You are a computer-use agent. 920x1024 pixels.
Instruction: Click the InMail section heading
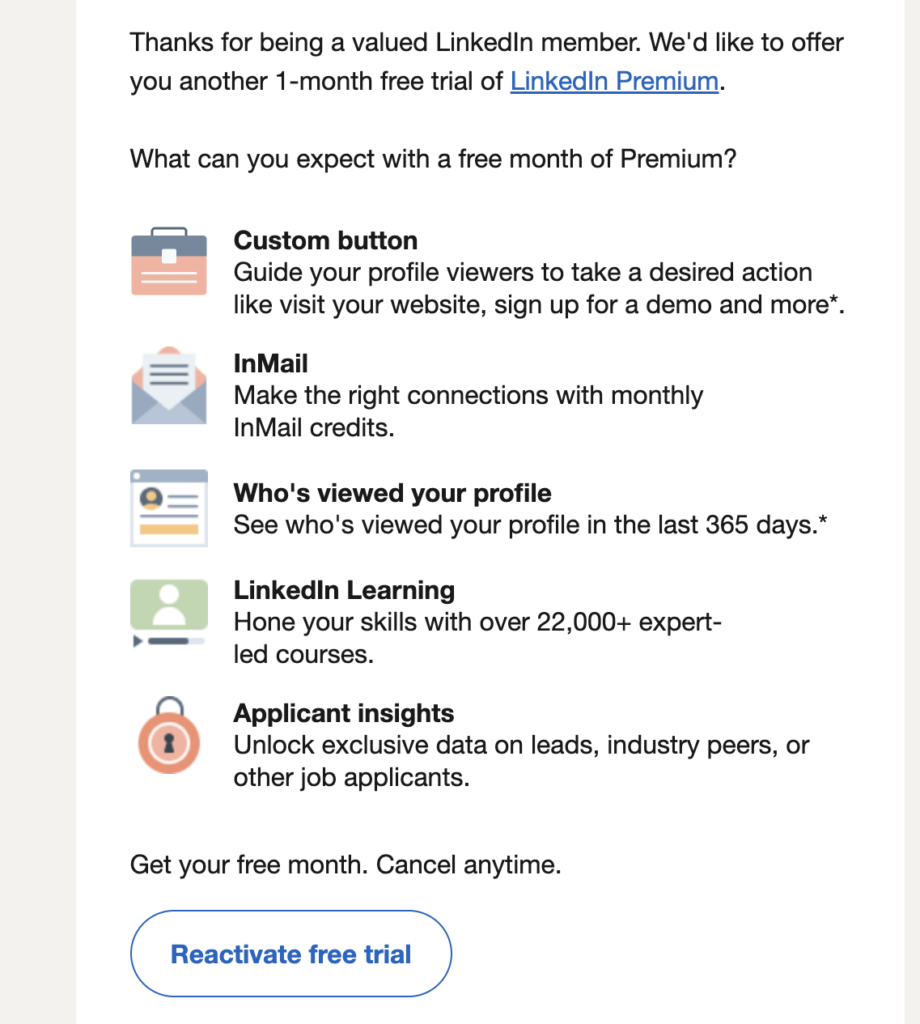click(270, 364)
